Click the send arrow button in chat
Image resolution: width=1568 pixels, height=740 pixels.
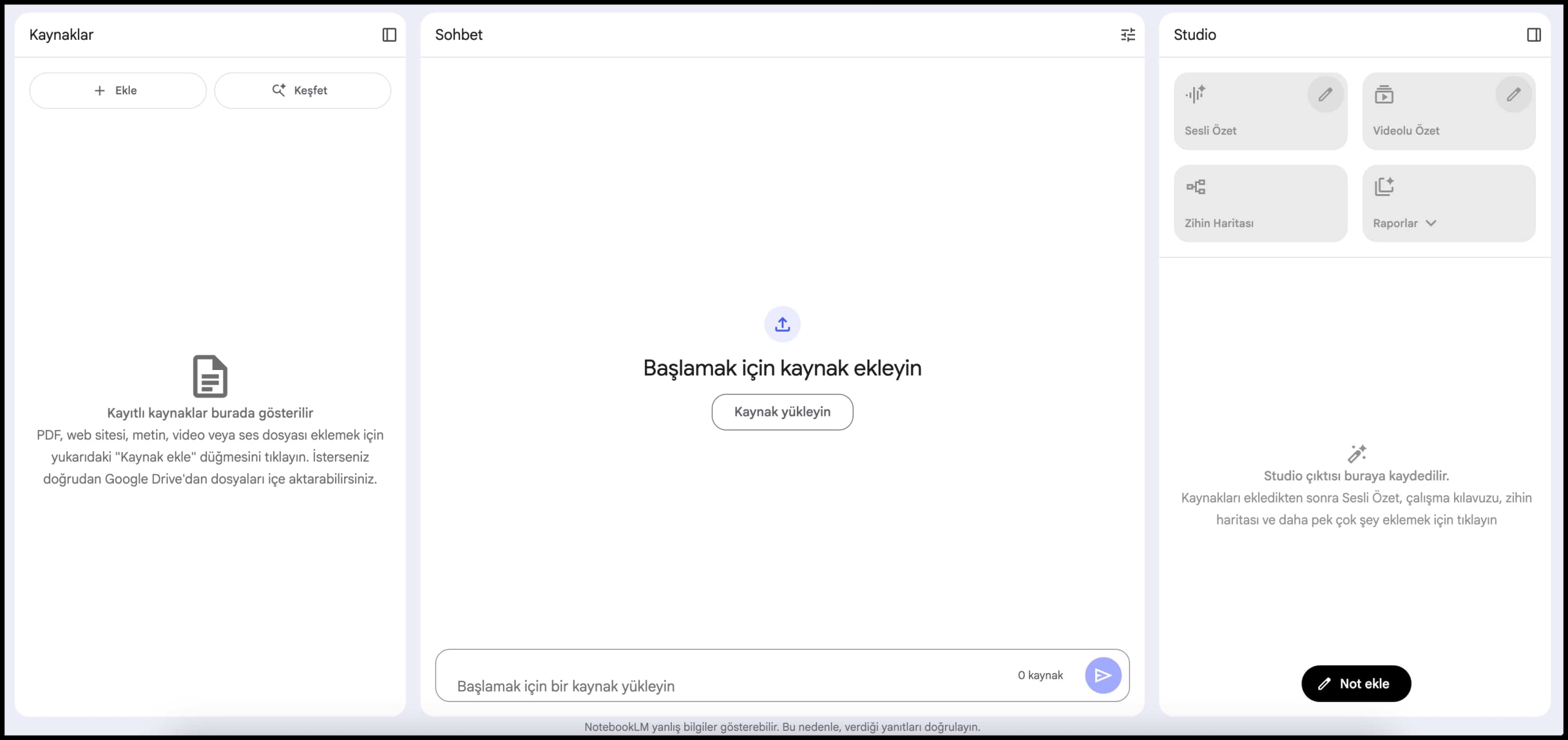1102,675
